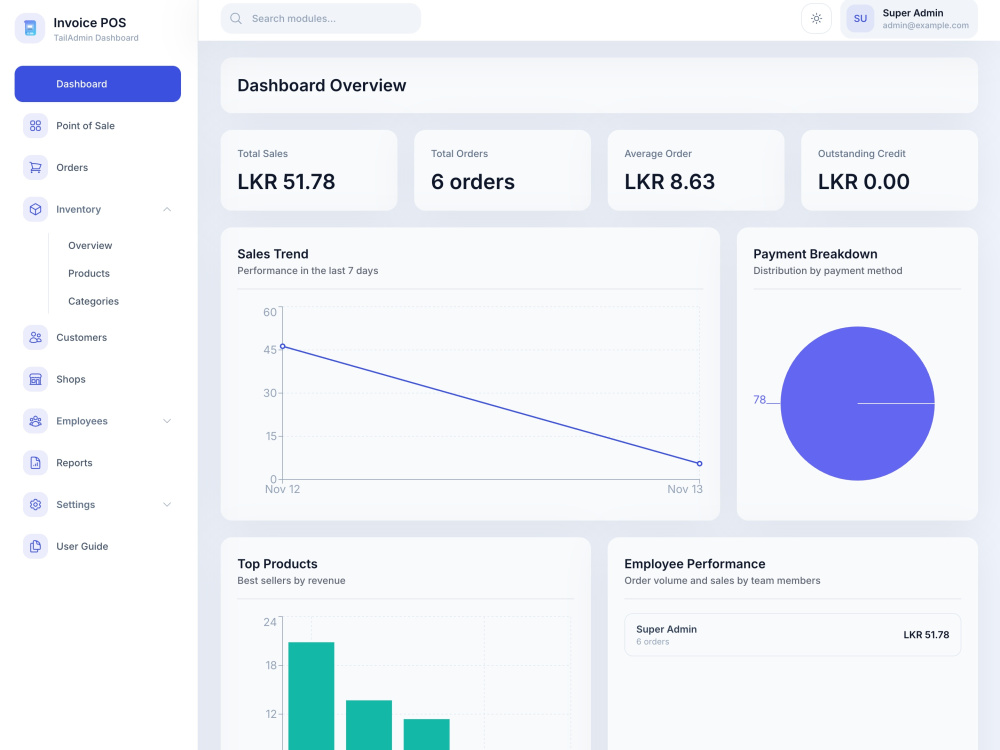Open the Dashboard menu item
1000x750 pixels.
[x=98, y=84]
